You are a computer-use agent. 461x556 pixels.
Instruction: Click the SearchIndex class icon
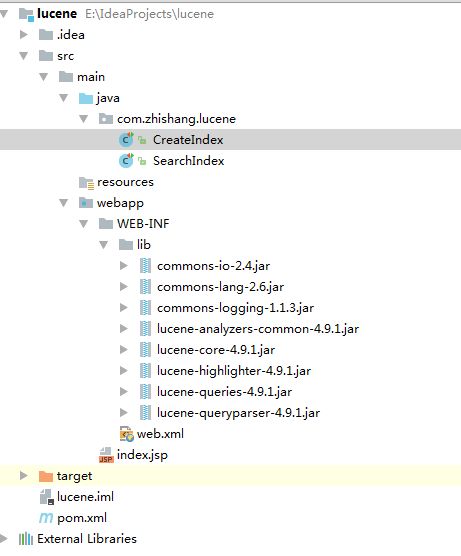(x=126, y=161)
